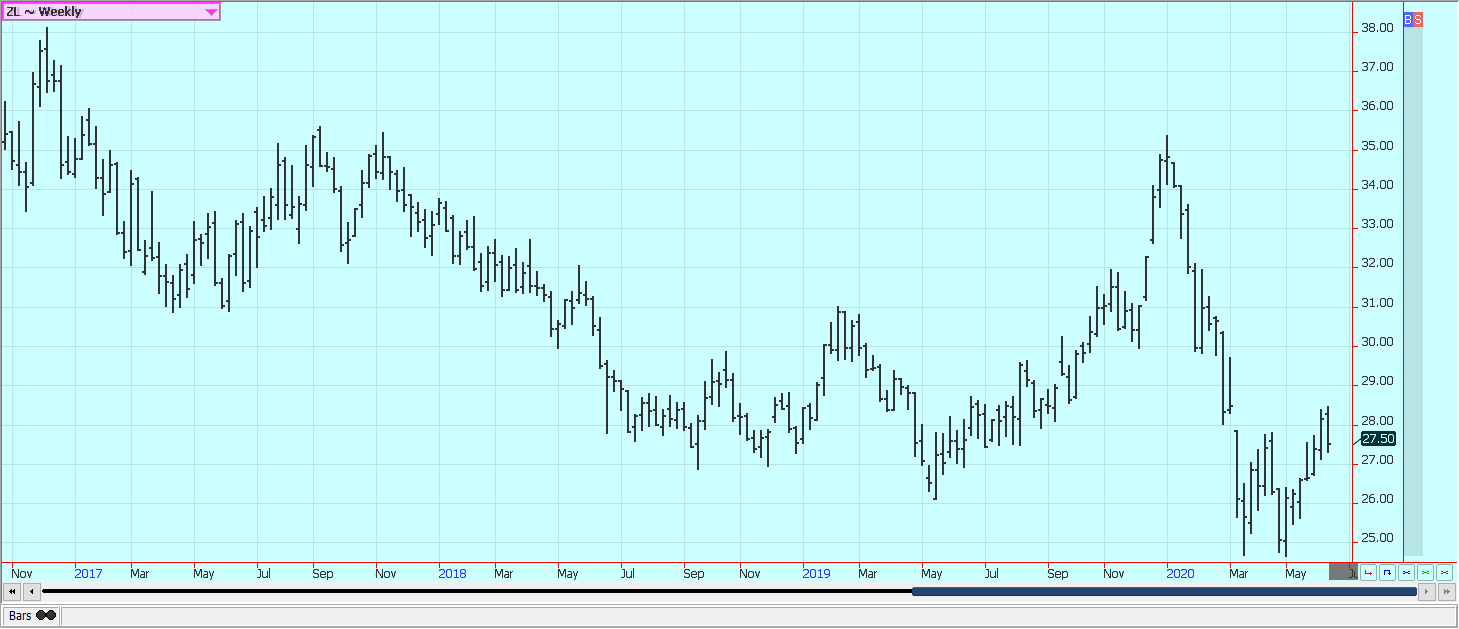Click the green compress axis icon

tap(1425, 572)
